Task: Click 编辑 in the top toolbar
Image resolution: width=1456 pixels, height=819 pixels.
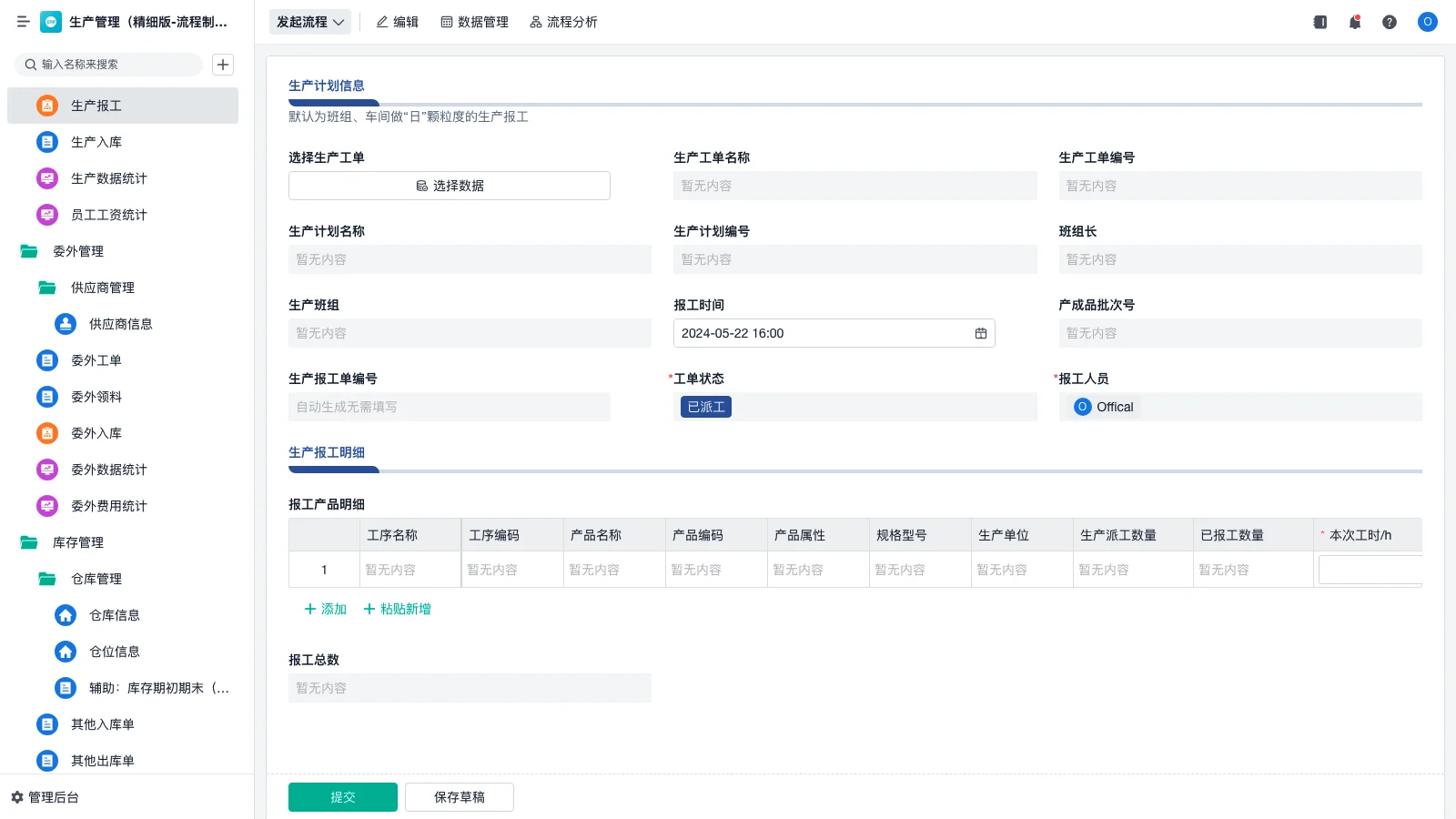Action: click(x=397, y=22)
